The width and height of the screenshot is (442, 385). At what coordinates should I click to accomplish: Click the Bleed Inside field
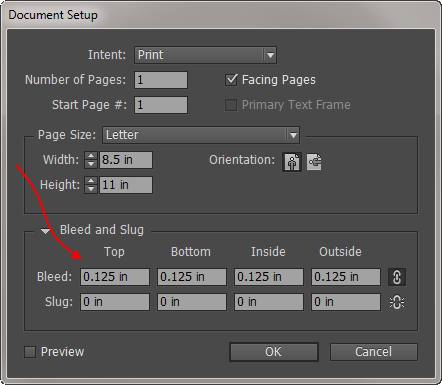[x=269, y=277]
